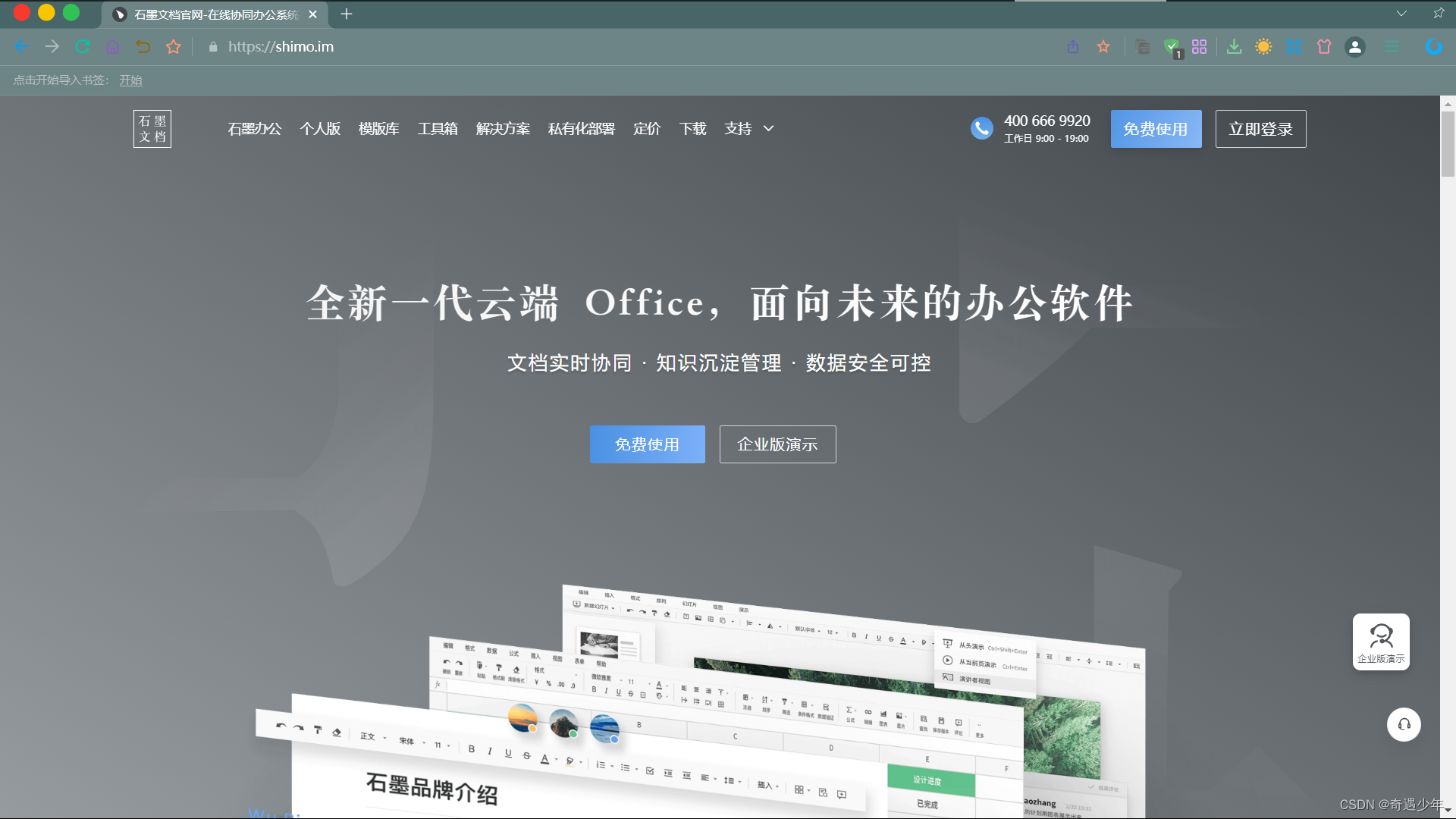
Task: Click the 开始 bookmark import link
Action: (130, 80)
